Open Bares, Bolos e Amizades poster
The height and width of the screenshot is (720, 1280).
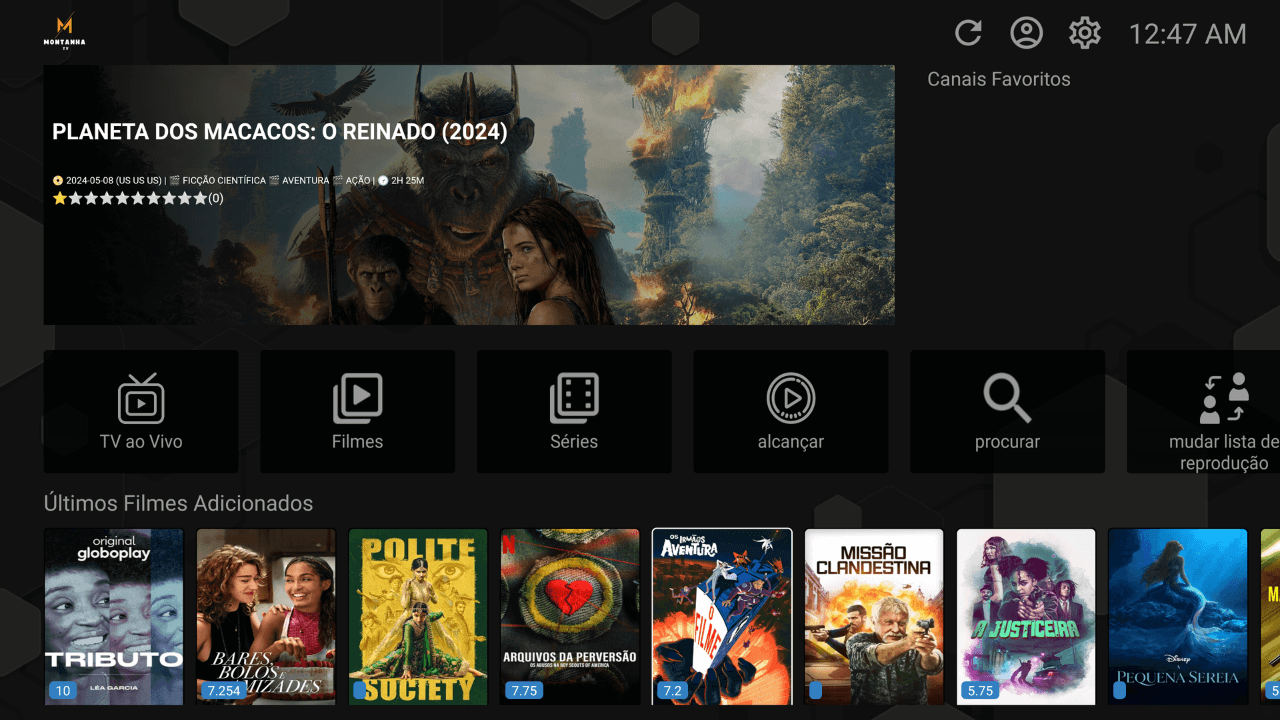(x=266, y=617)
